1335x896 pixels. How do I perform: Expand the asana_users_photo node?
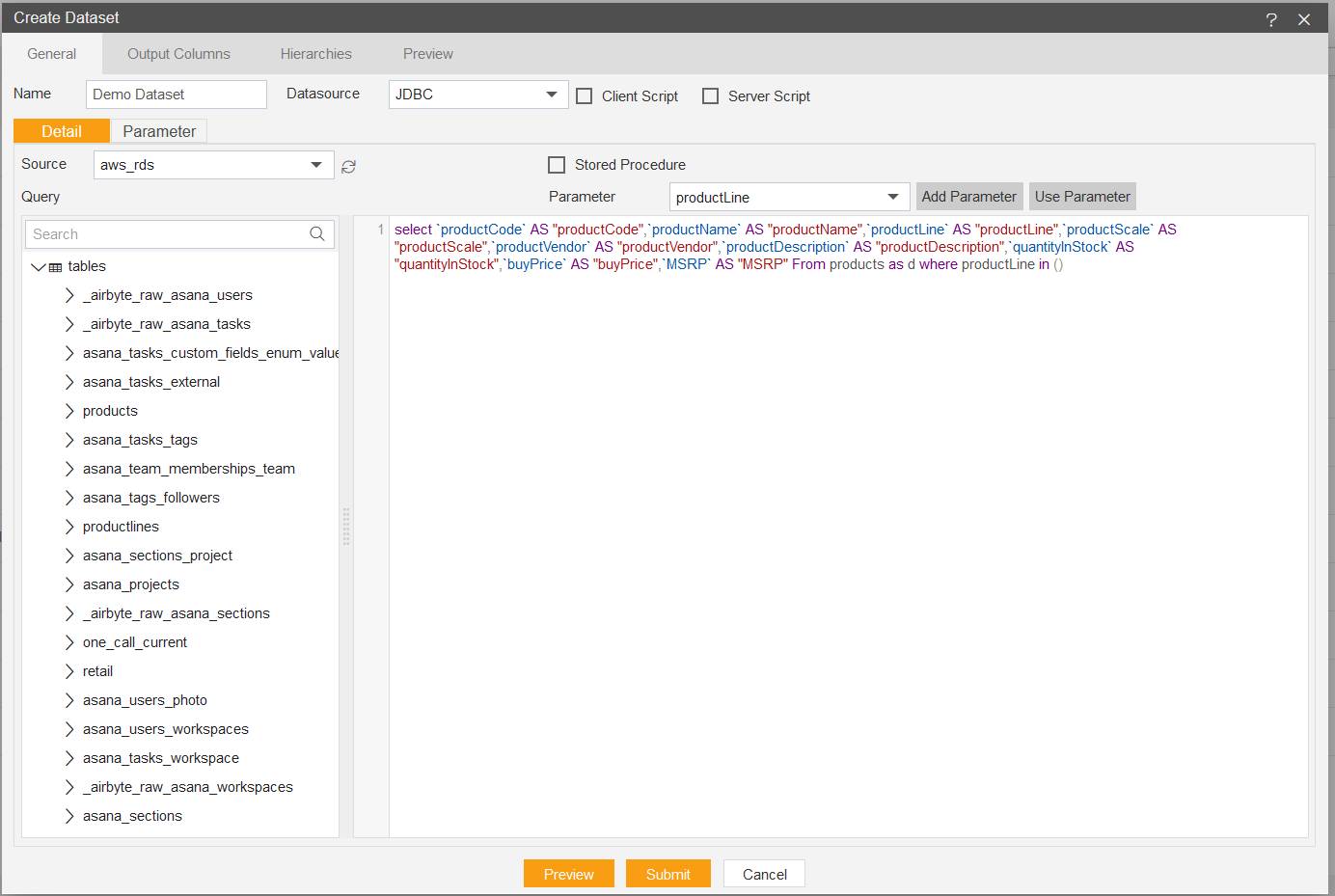pos(69,700)
